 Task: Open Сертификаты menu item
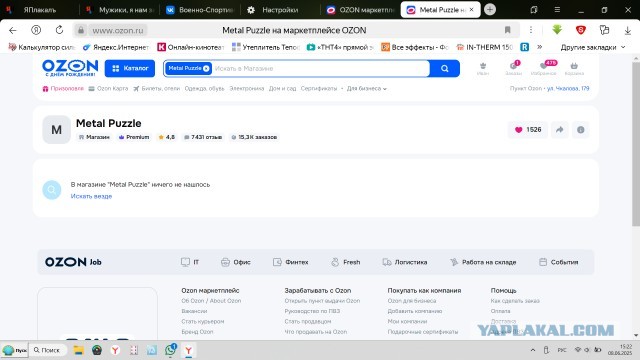click(319, 89)
